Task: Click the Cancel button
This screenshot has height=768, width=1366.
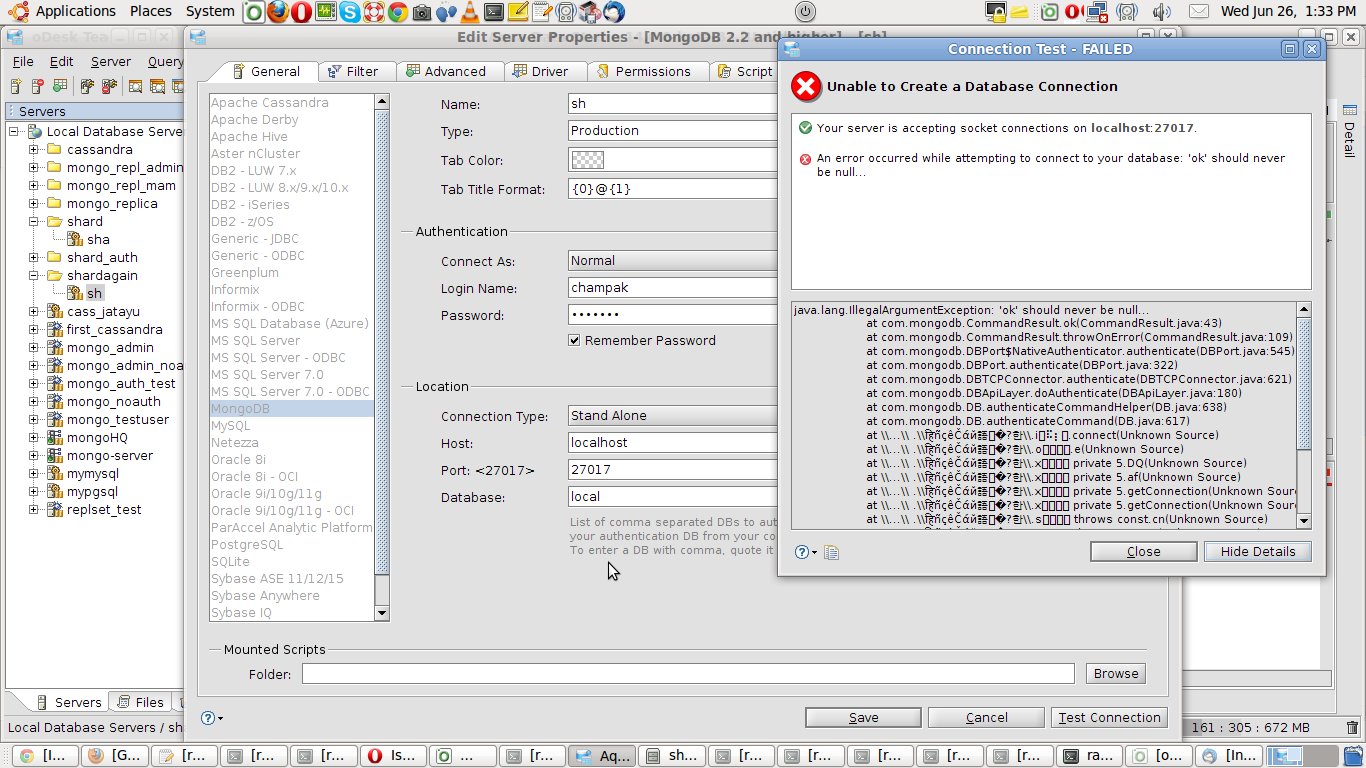Action: click(x=986, y=717)
